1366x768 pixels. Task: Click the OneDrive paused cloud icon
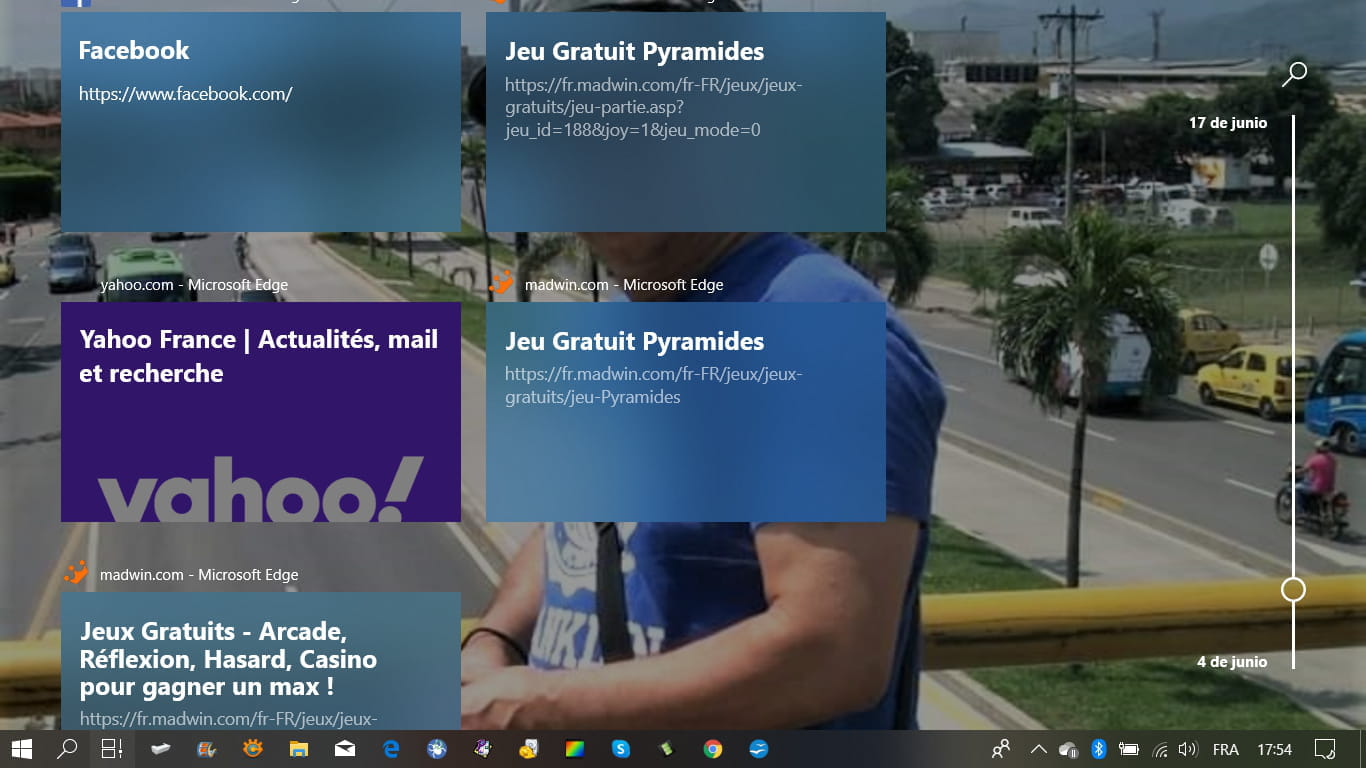(1068, 749)
